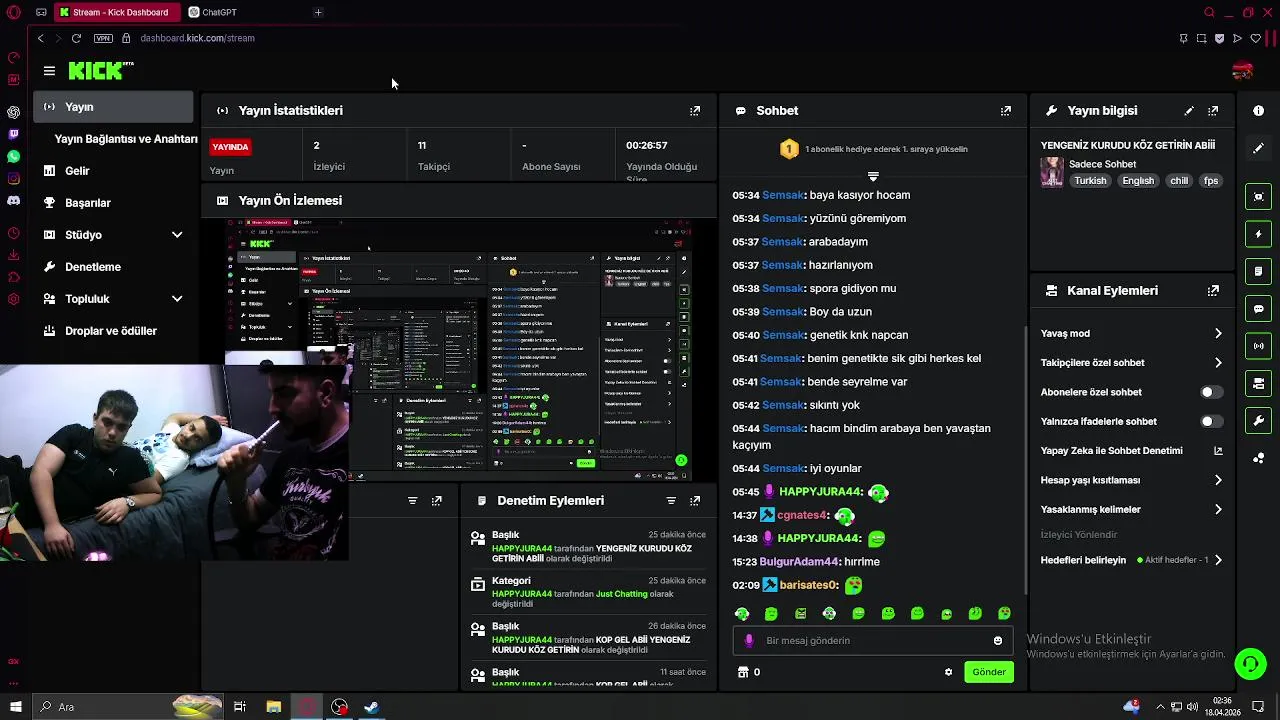Toggle Abonelere özel sohbet switch
The image size is (1280, 720).
[x=1211, y=392]
